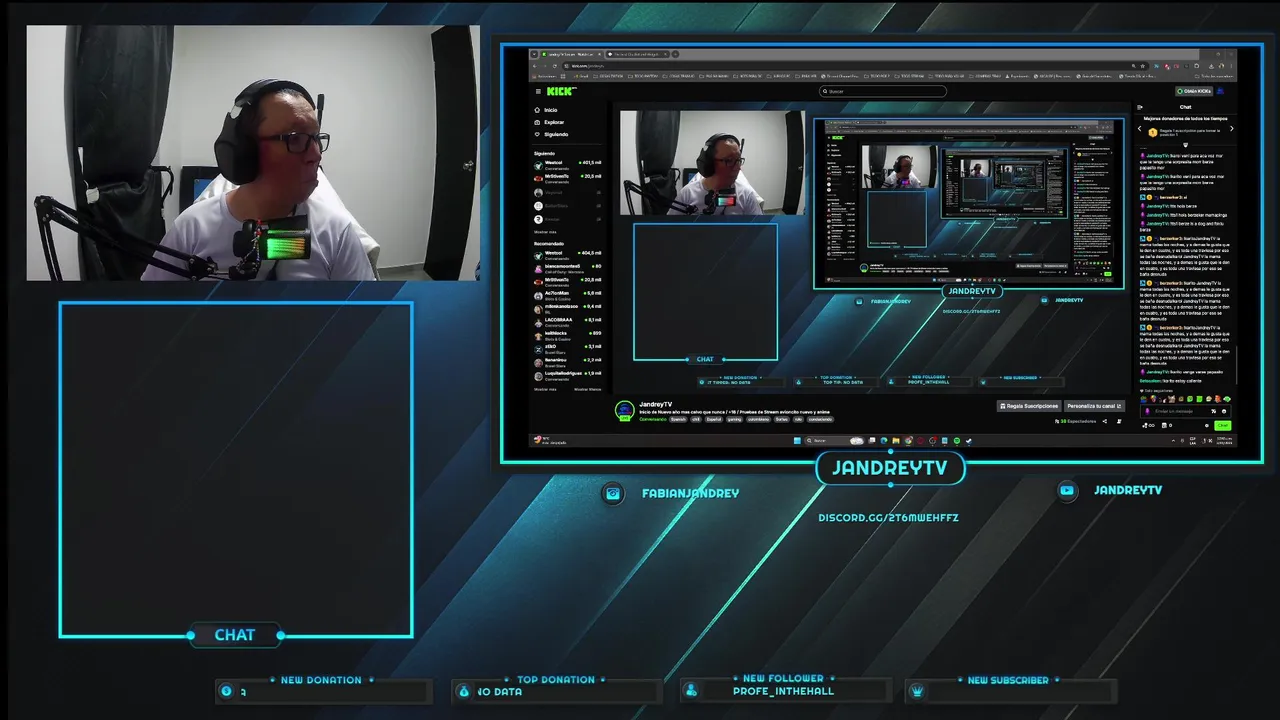Open LACOBRAAA in Recomendado list
The width and height of the screenshot is (1280, 720).
568,322
